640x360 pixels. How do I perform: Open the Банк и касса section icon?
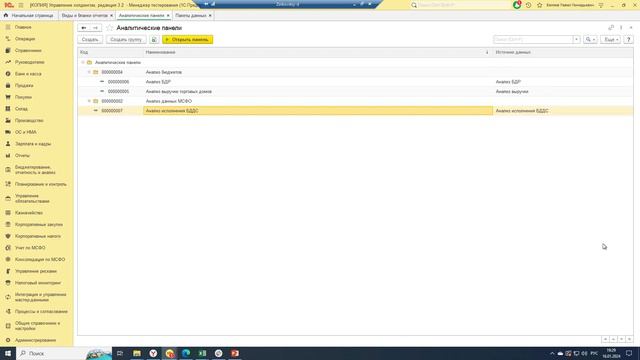8,74
